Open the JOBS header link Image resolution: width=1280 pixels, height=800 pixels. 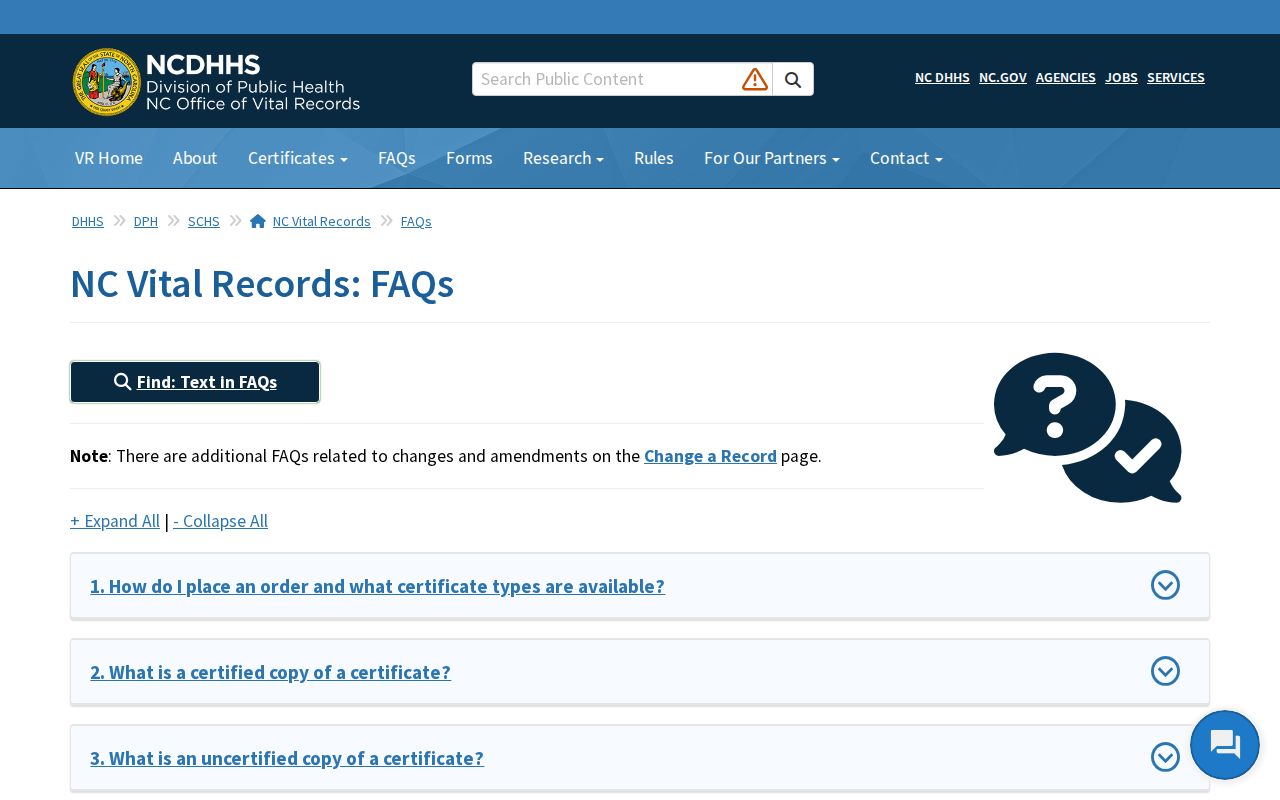pyautogui.click(x=1121, y=77)
